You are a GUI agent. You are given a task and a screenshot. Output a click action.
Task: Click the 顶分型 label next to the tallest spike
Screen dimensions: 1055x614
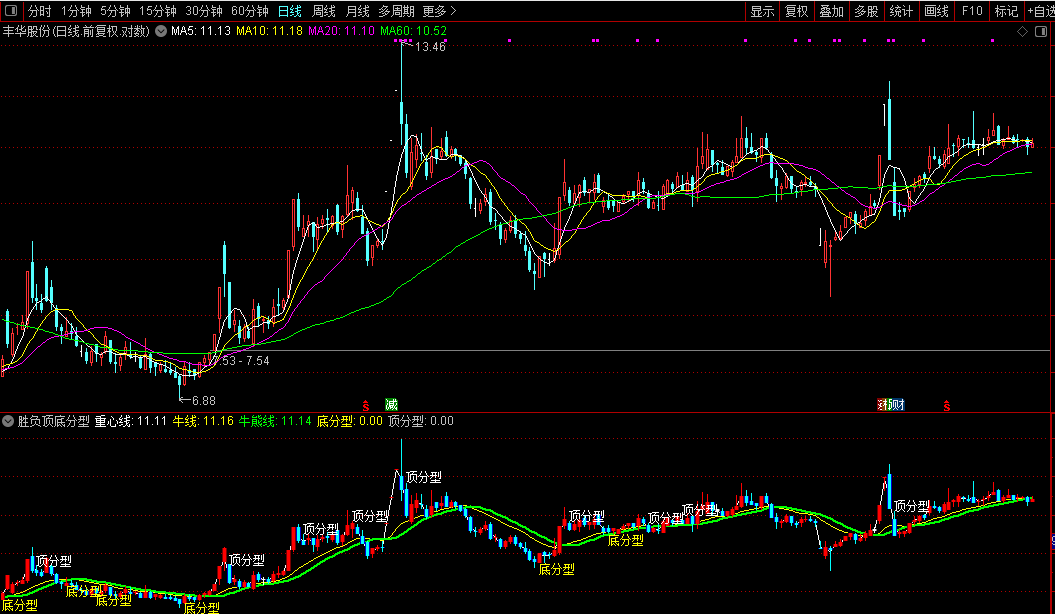[x=424, y=477]
